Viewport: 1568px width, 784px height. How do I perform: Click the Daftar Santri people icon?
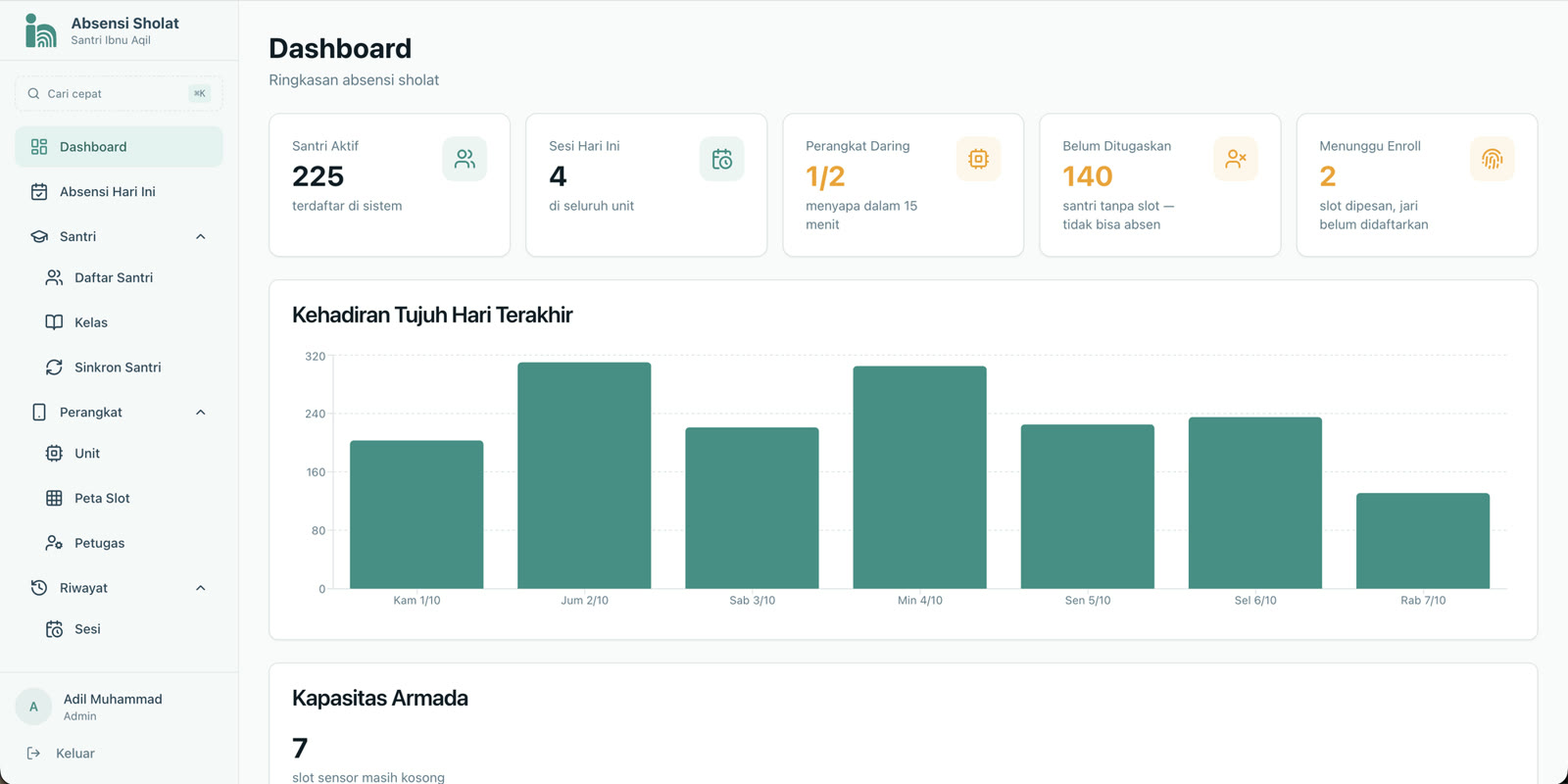coord(54,277)
